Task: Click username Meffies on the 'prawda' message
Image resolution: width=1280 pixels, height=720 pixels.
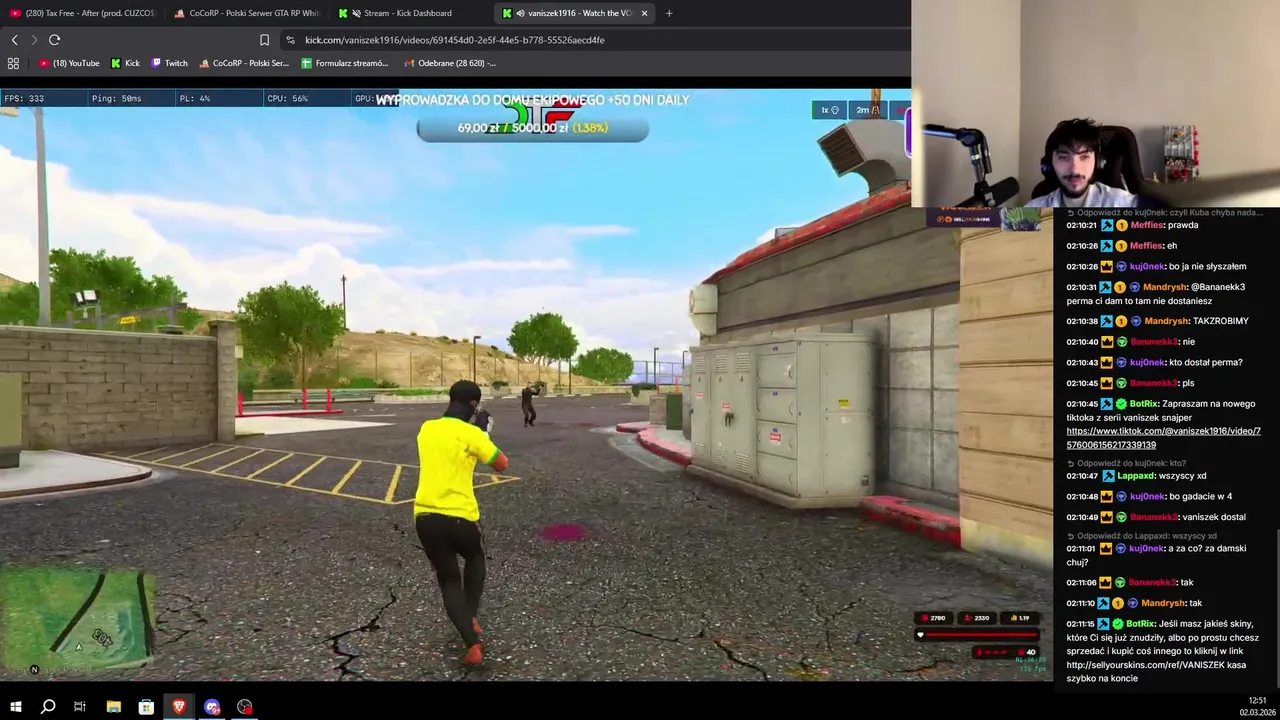Action: click(1146, 225)
